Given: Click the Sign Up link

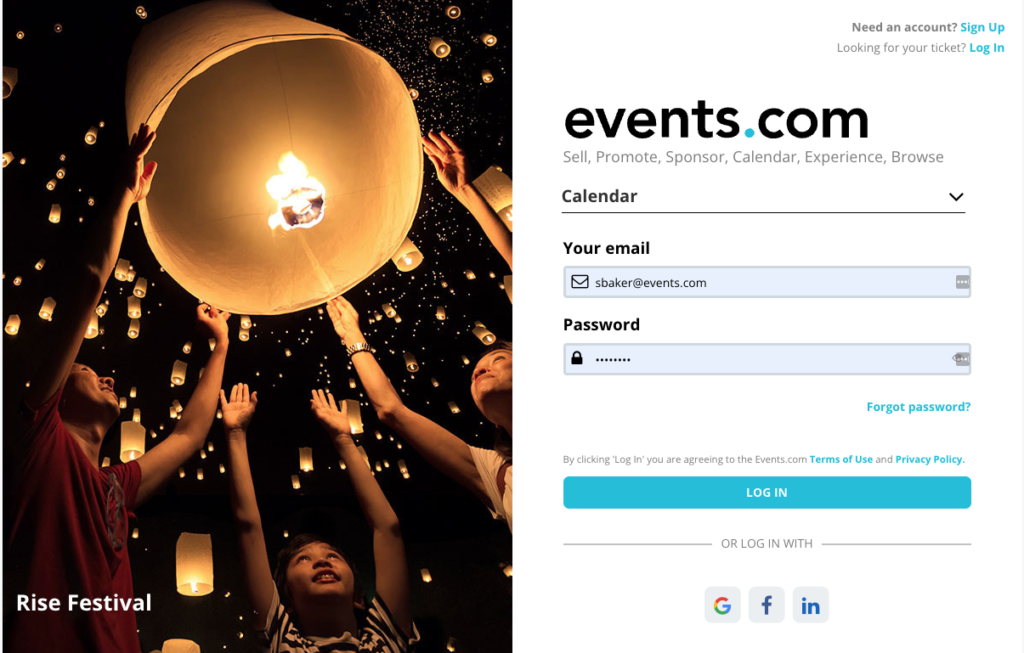Looking at the screenshot, I should pyautogui.click(x=982, y=27).
